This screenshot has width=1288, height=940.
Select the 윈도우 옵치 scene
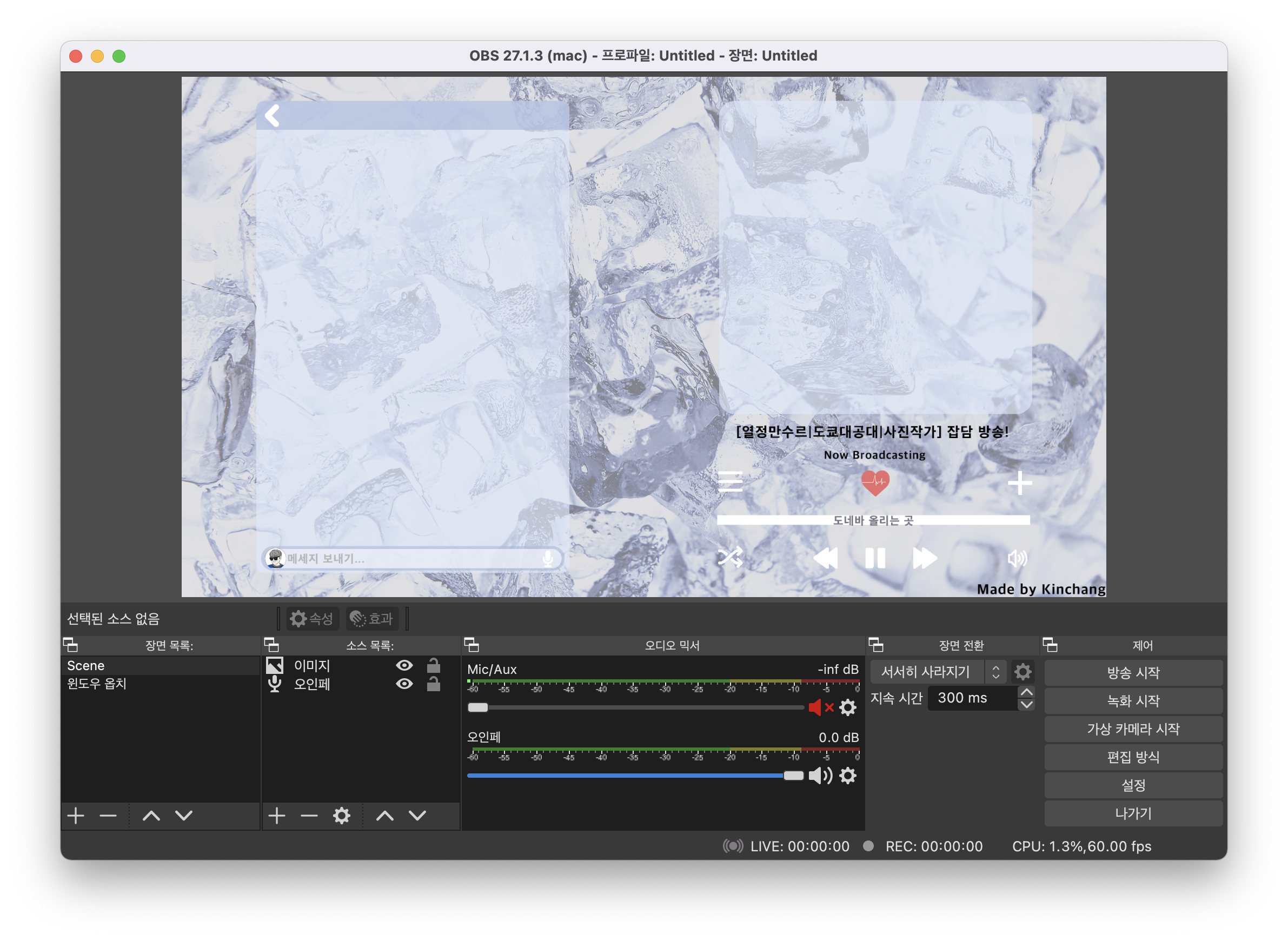click(x=97, y=684)
